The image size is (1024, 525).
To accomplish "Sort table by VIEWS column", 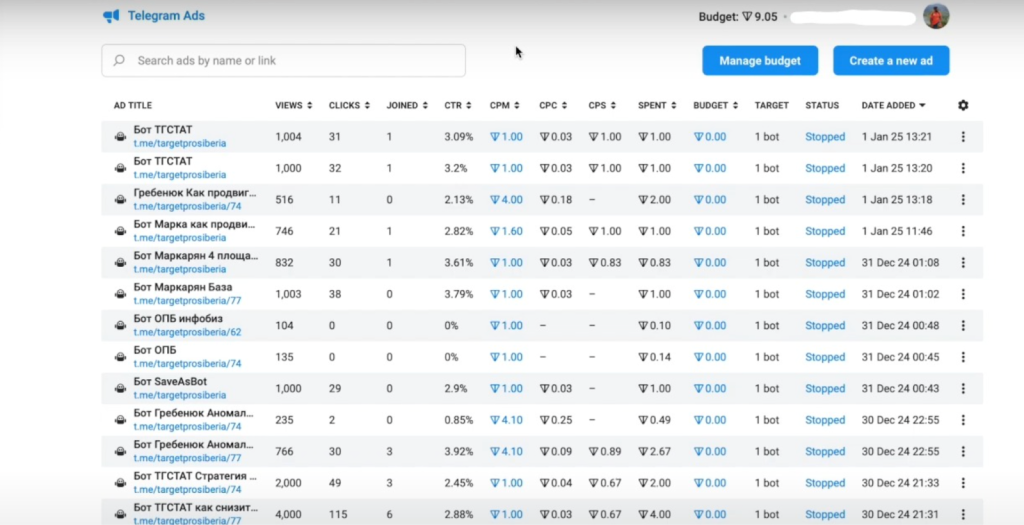I will tap(293, 105).
